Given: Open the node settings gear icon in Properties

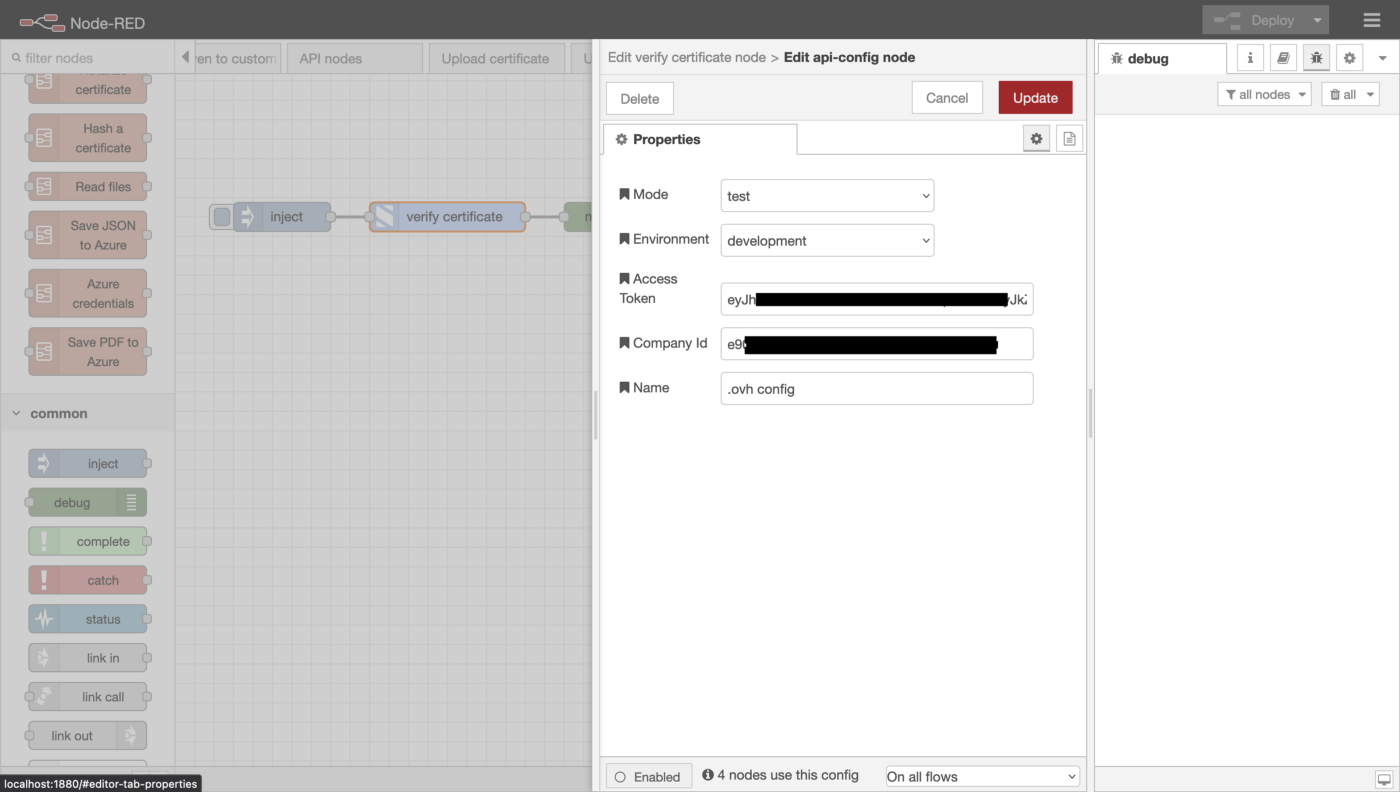Looking at the screenshot, I should coord(1036,139).
